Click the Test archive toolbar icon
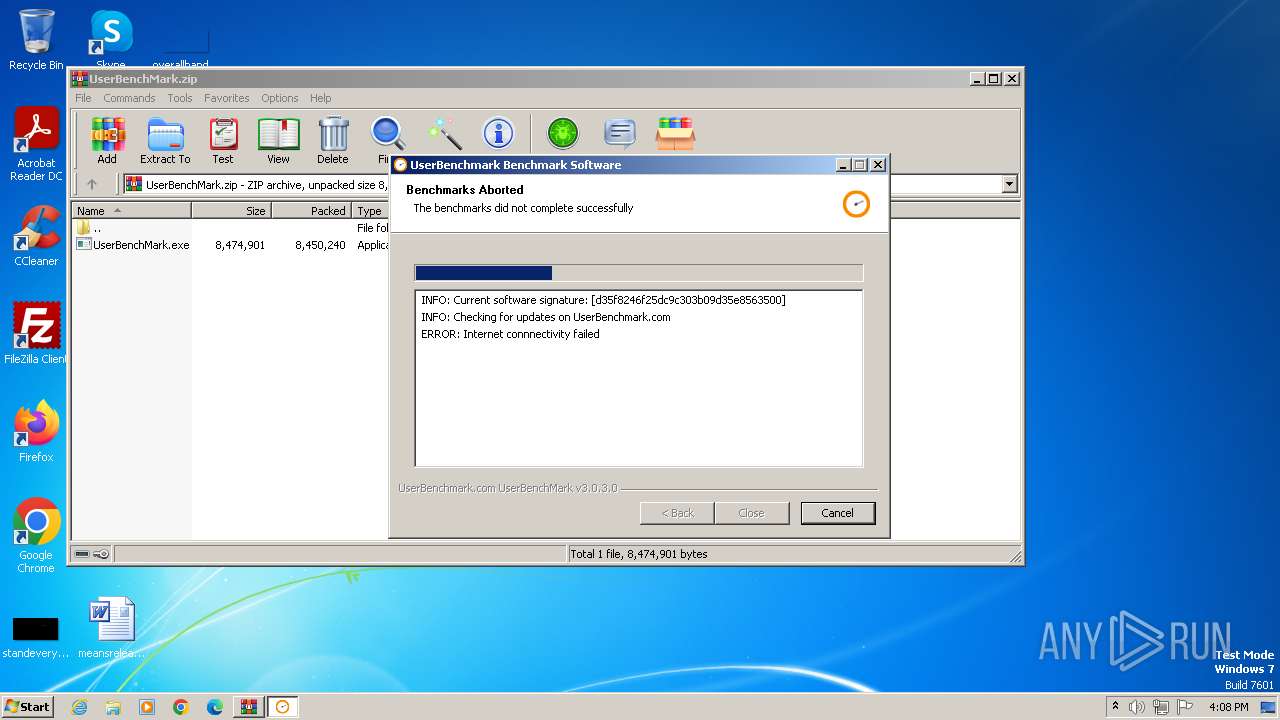 point(223,140)
